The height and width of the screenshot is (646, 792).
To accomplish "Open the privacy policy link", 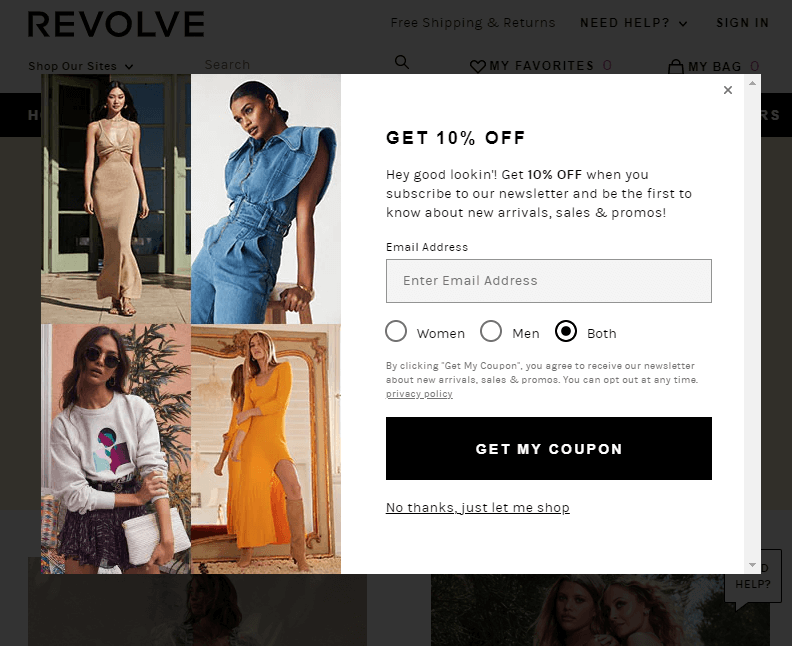I will tap(419, 393).
